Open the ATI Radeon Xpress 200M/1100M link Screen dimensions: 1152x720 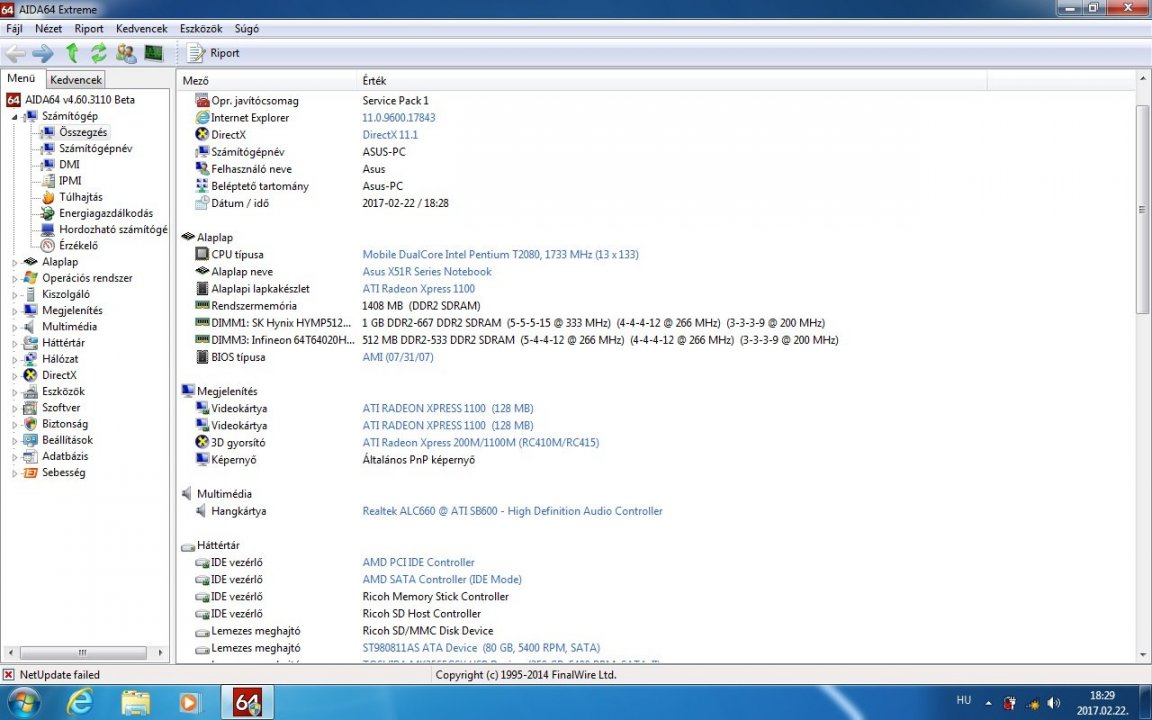tap(480, 442)
